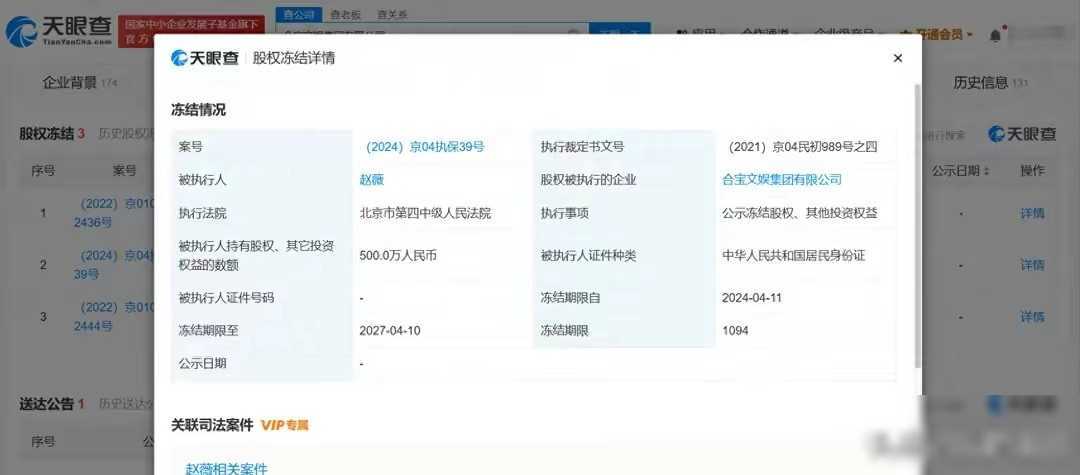Click the value 中华人民共和国居民身份证
This screenshot has height=475, width=1080.
793,256
